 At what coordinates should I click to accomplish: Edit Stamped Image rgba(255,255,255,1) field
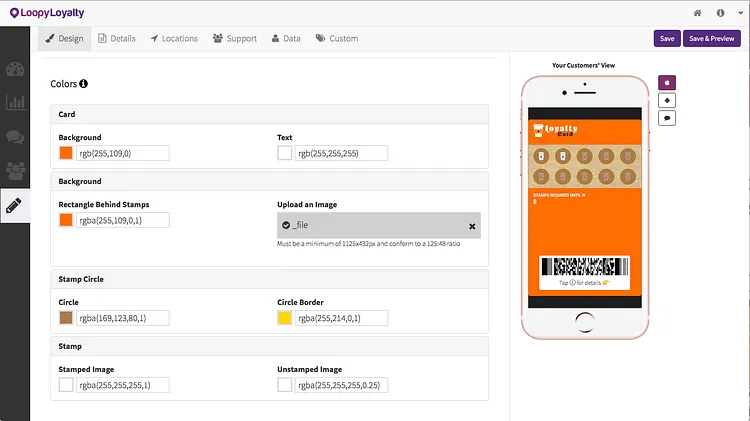(x=122, y=385)
